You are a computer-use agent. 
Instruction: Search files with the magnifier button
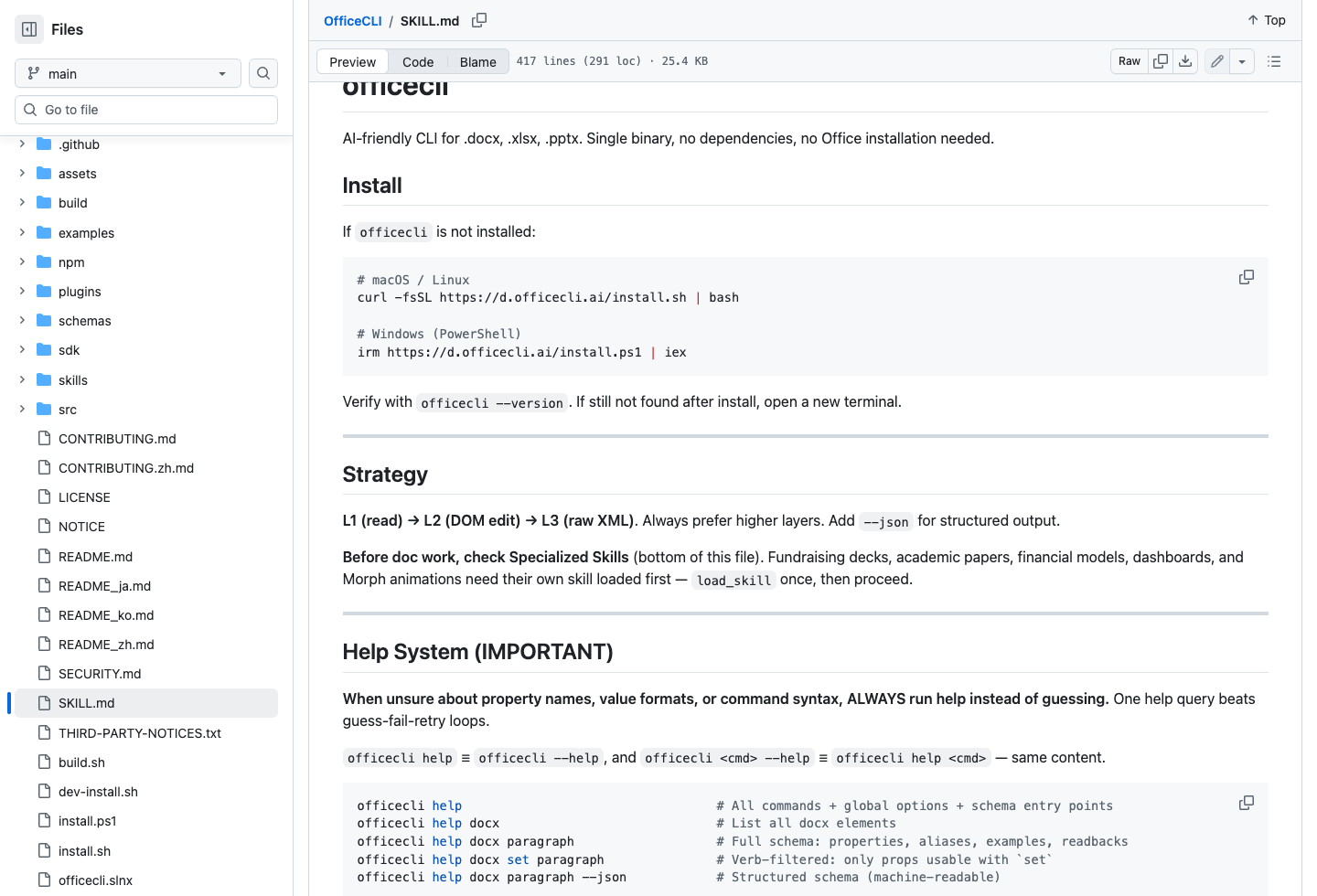pos(263,73)
